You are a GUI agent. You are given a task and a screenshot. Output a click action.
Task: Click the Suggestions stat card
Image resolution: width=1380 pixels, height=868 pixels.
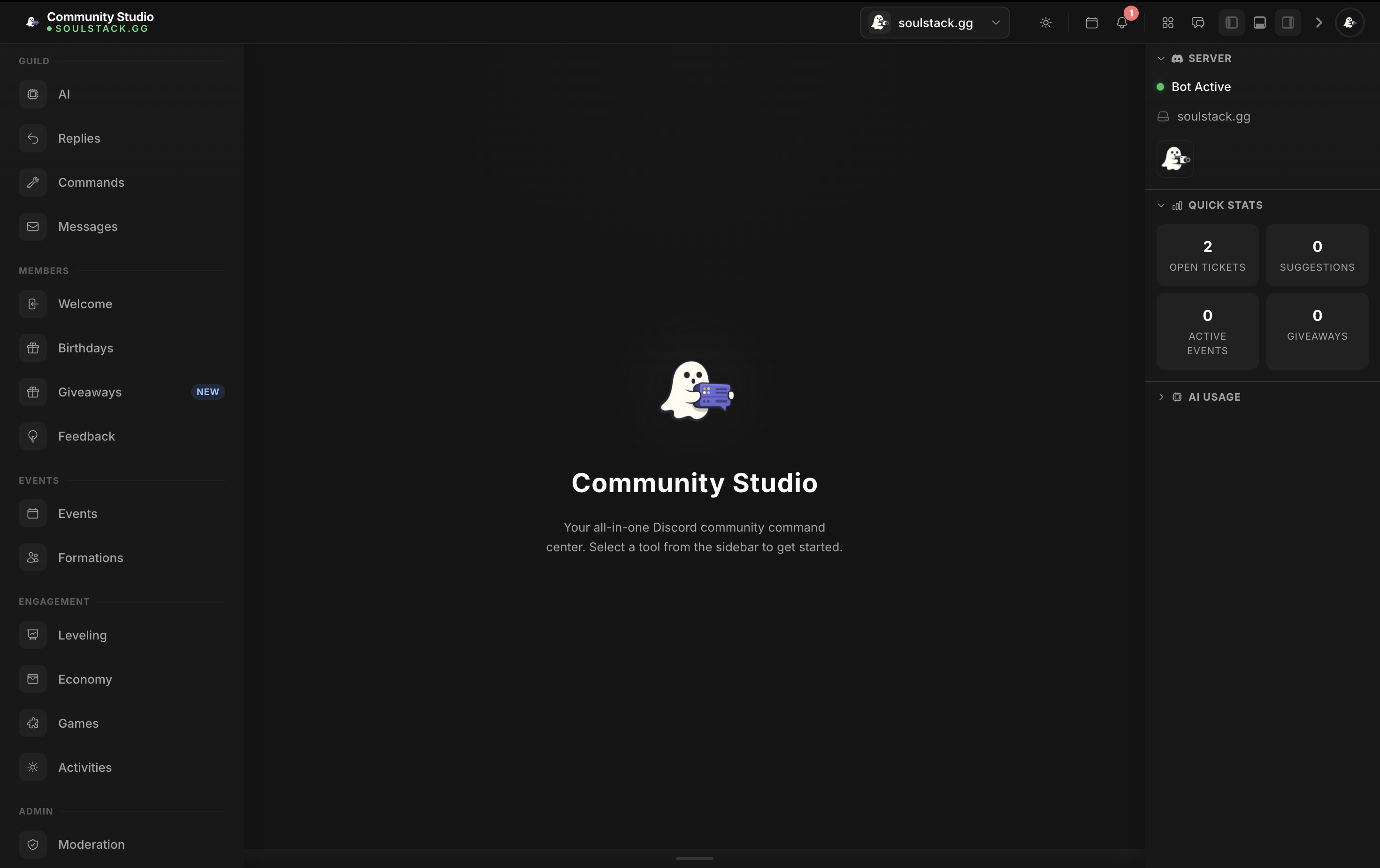(1317, 255)
